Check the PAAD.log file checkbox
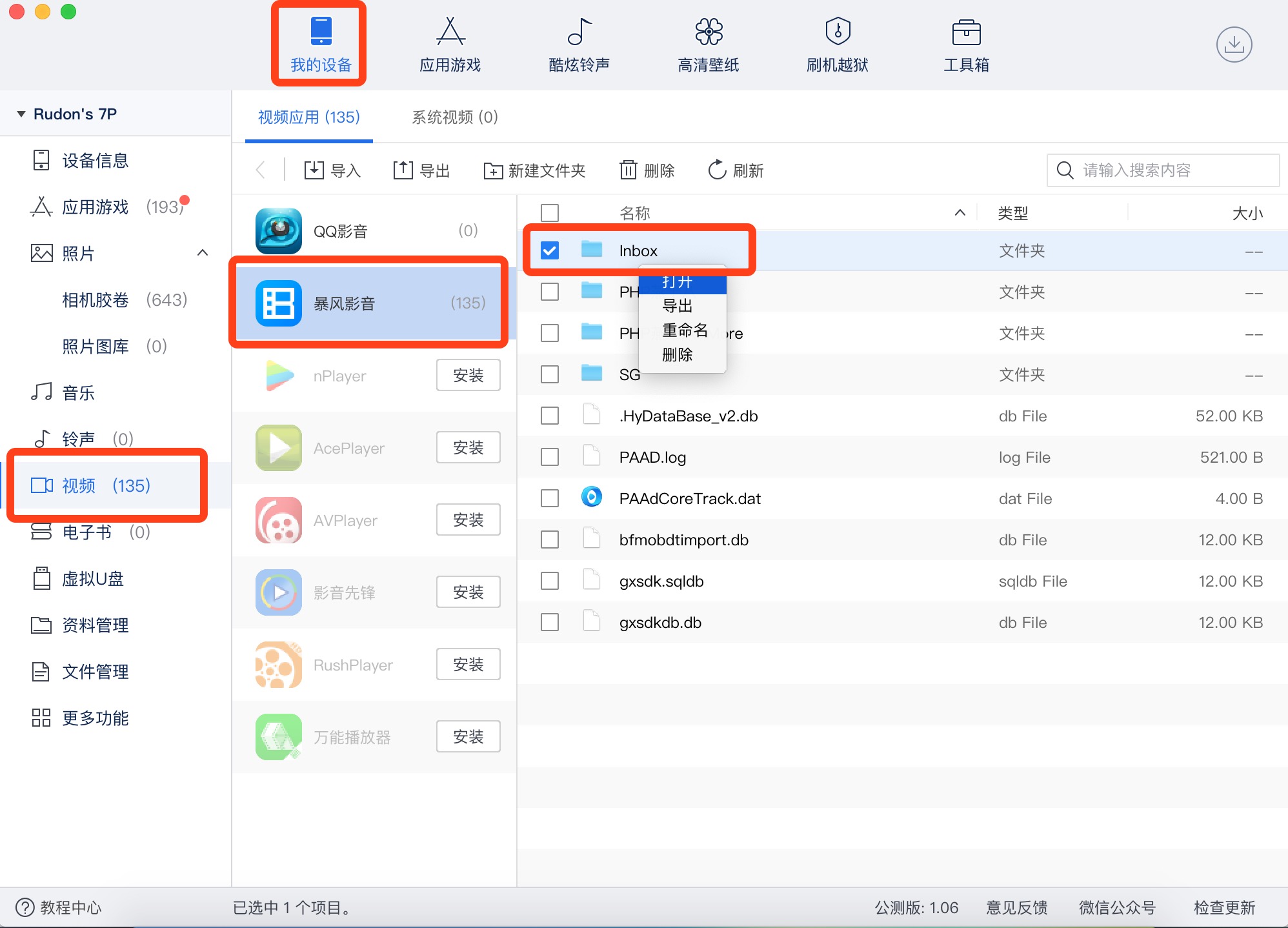The height and width of the screenshot is (928, 1288). [x=550, y=457]
